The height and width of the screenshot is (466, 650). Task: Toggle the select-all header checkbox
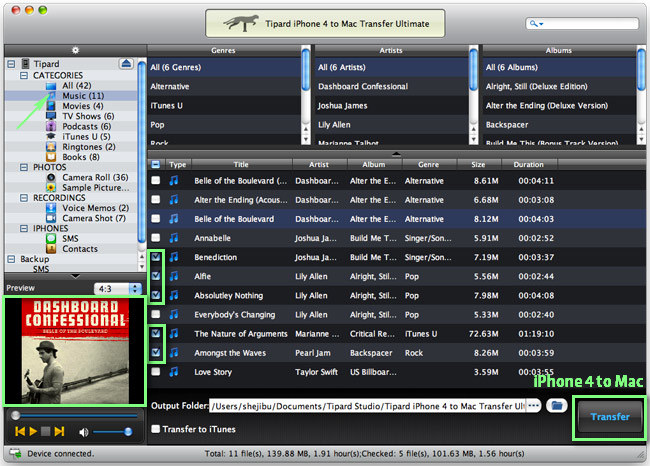pos(155,164)
